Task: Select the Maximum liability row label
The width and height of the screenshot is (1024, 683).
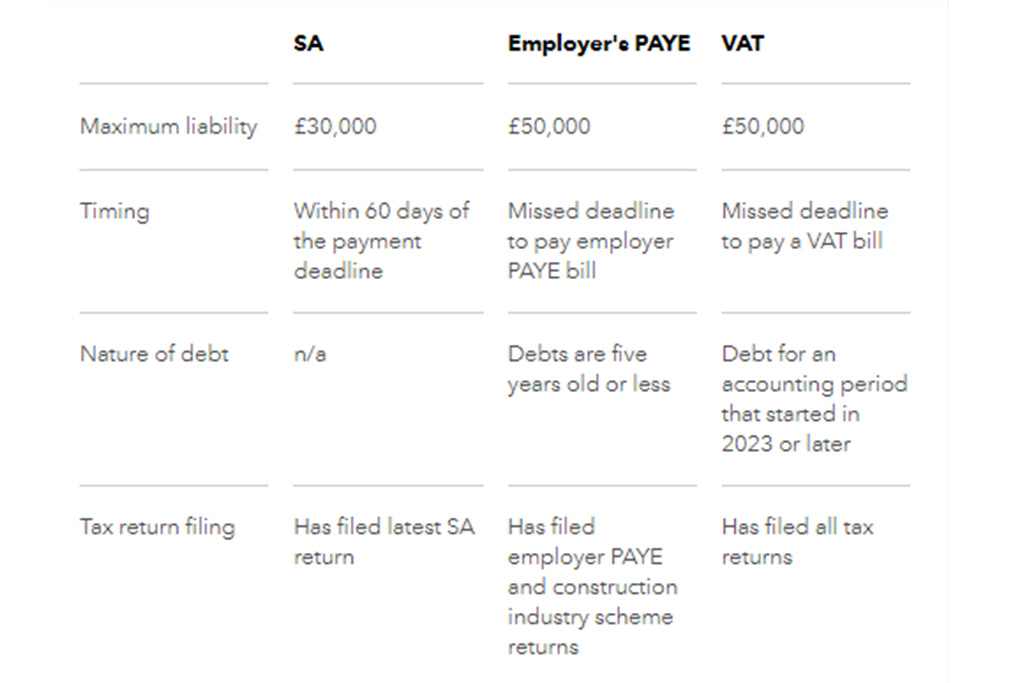Action: tap(168, 127)
